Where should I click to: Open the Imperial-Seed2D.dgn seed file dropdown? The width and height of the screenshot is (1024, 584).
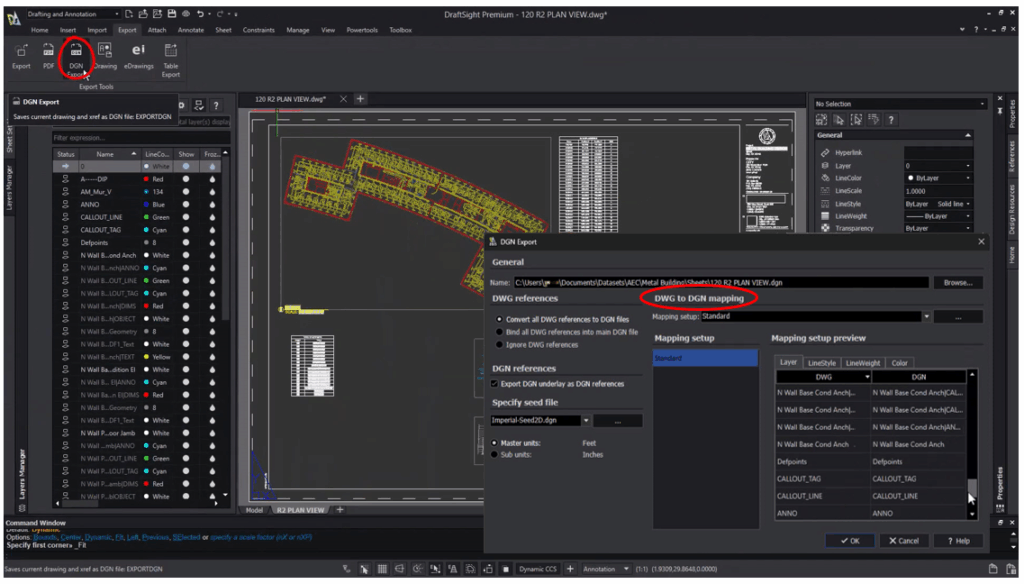(586, 421)
